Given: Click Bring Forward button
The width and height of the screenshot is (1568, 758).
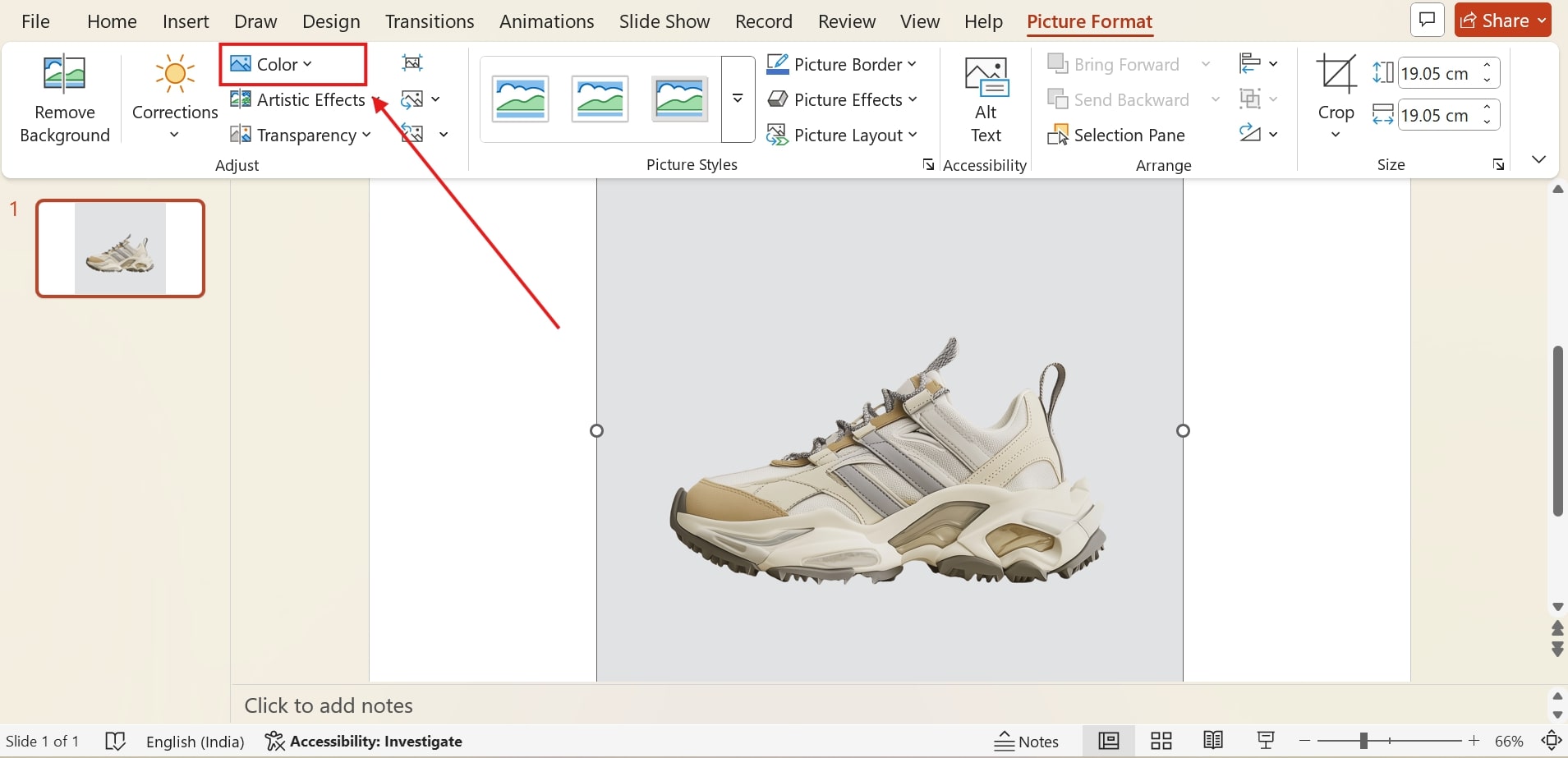Looking at the screenshot, I should (x=1115, y=64).
